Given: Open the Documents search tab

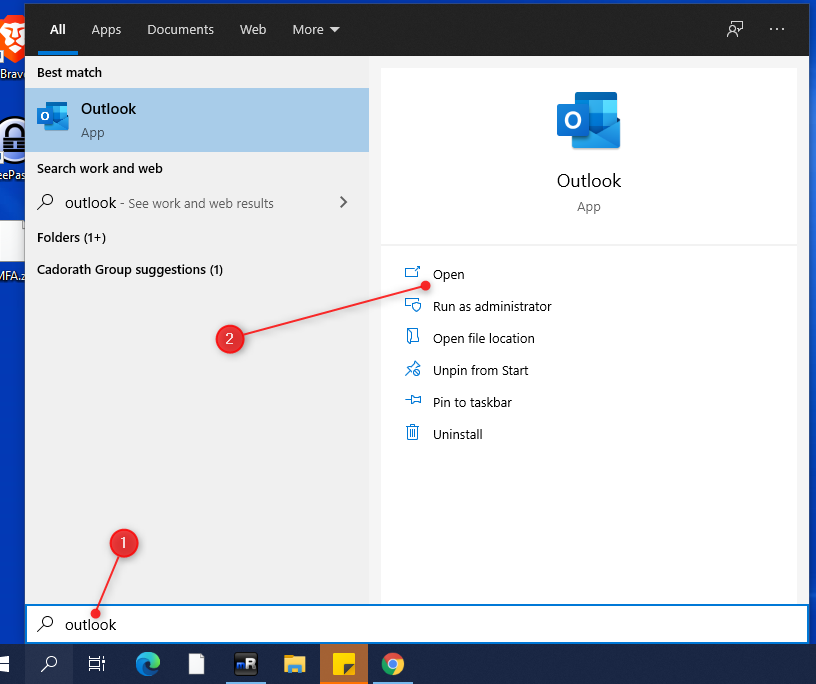Looking at the screenshot, I should coord(180,30).
